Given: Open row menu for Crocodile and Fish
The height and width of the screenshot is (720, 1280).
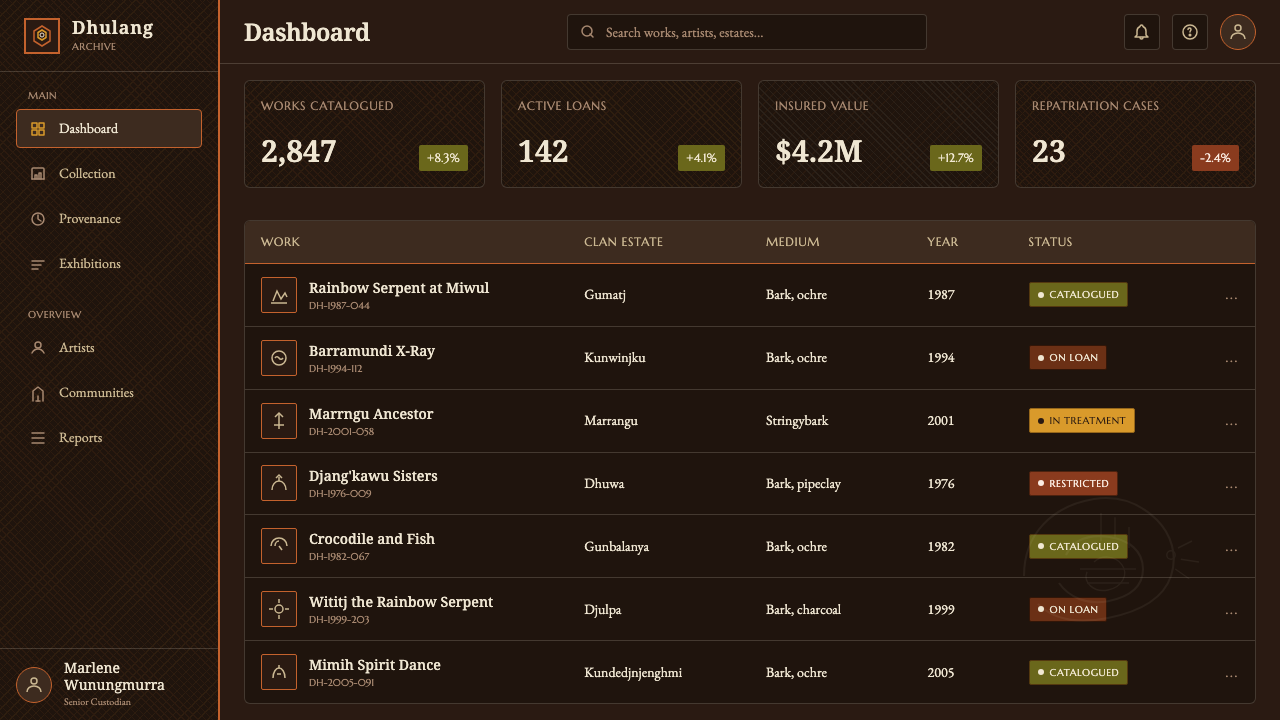Looking at the screenshot, I should point(1231,548).
